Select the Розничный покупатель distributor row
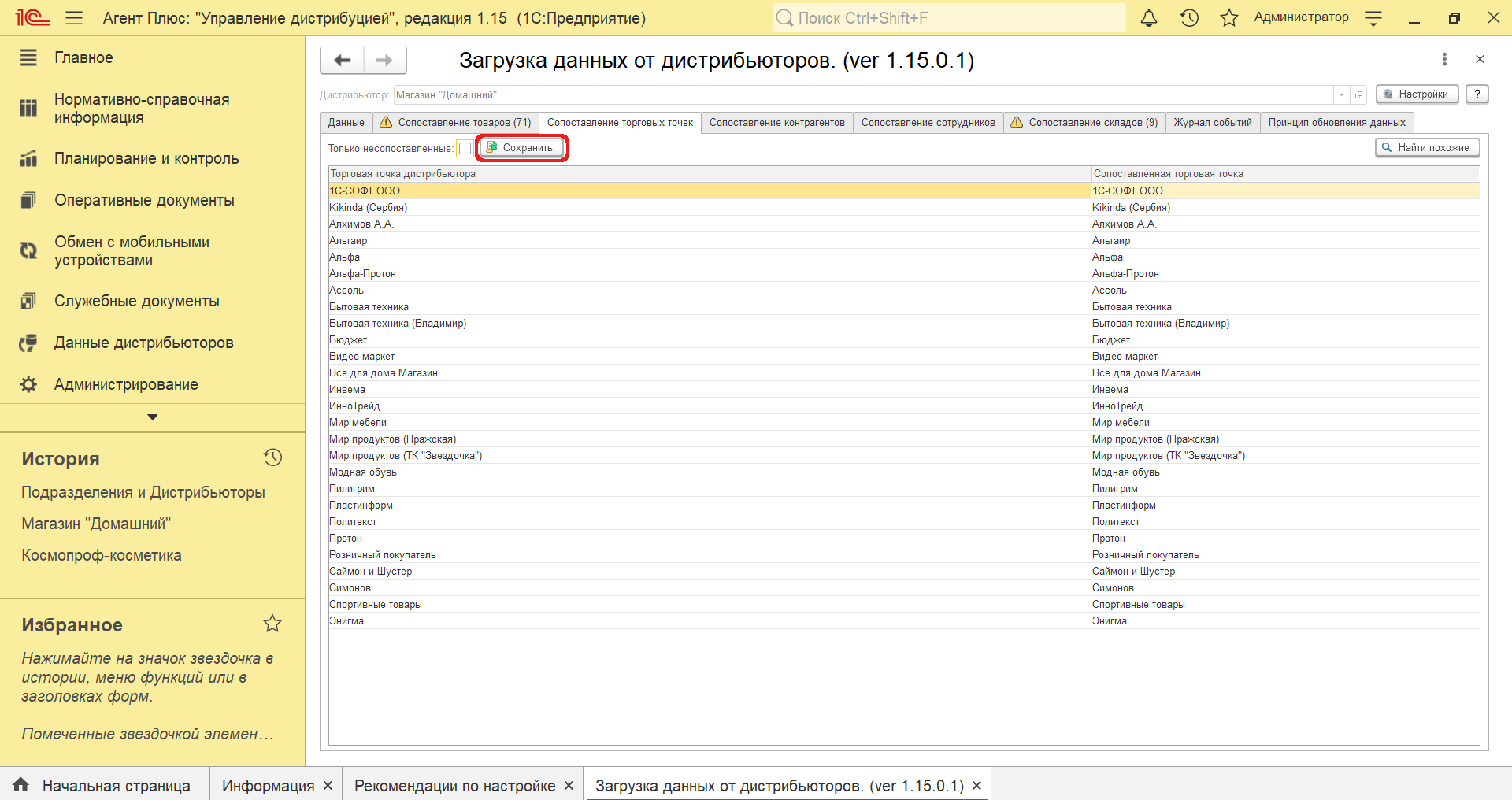1512x800 pixels. tap(710, 554)
